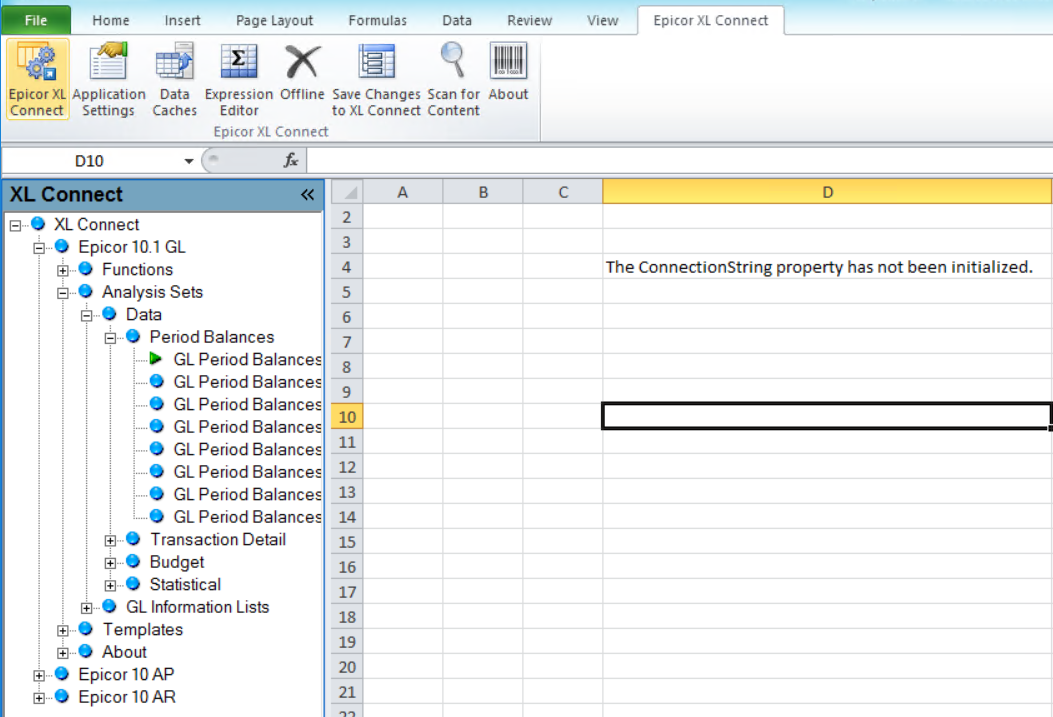Select the Transaction Detail tree item

coord(218,539)
